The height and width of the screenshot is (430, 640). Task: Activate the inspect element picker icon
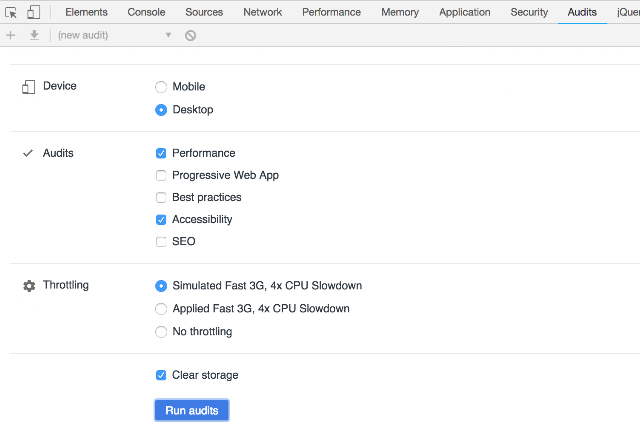click(x=11, y=12)
